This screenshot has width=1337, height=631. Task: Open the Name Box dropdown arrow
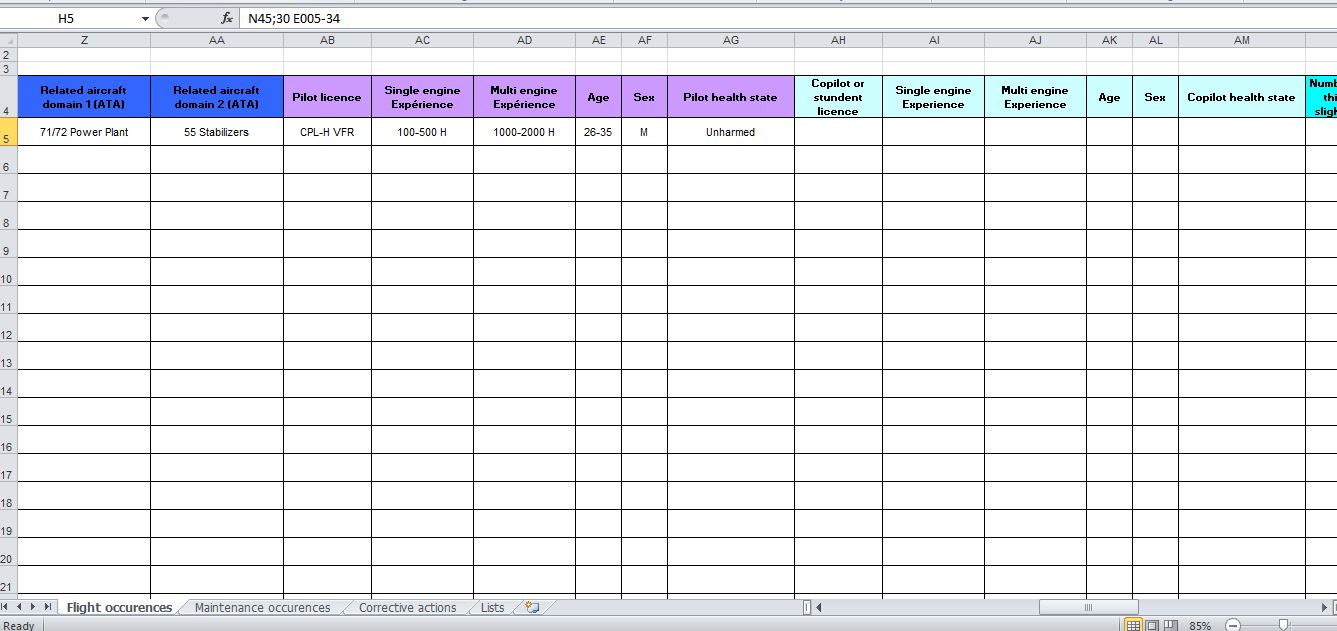[145, 18]
